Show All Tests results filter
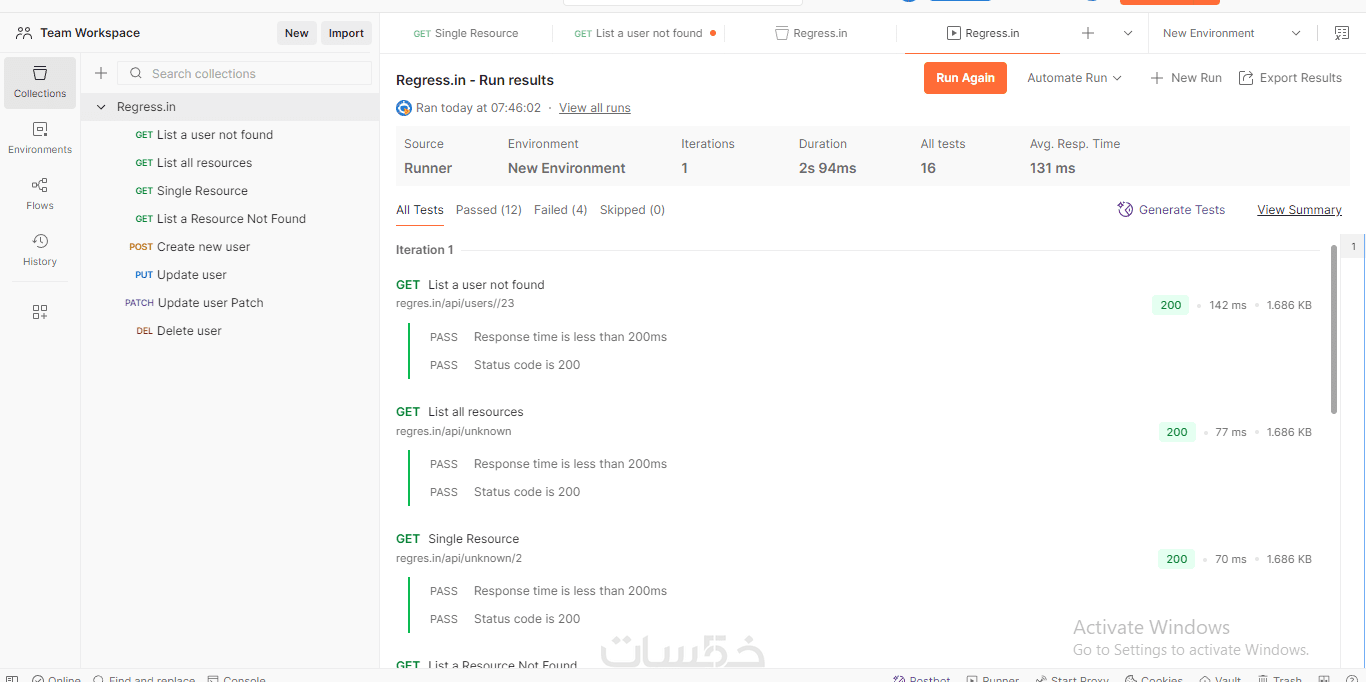1366x682 pixels. click(420, 210)
